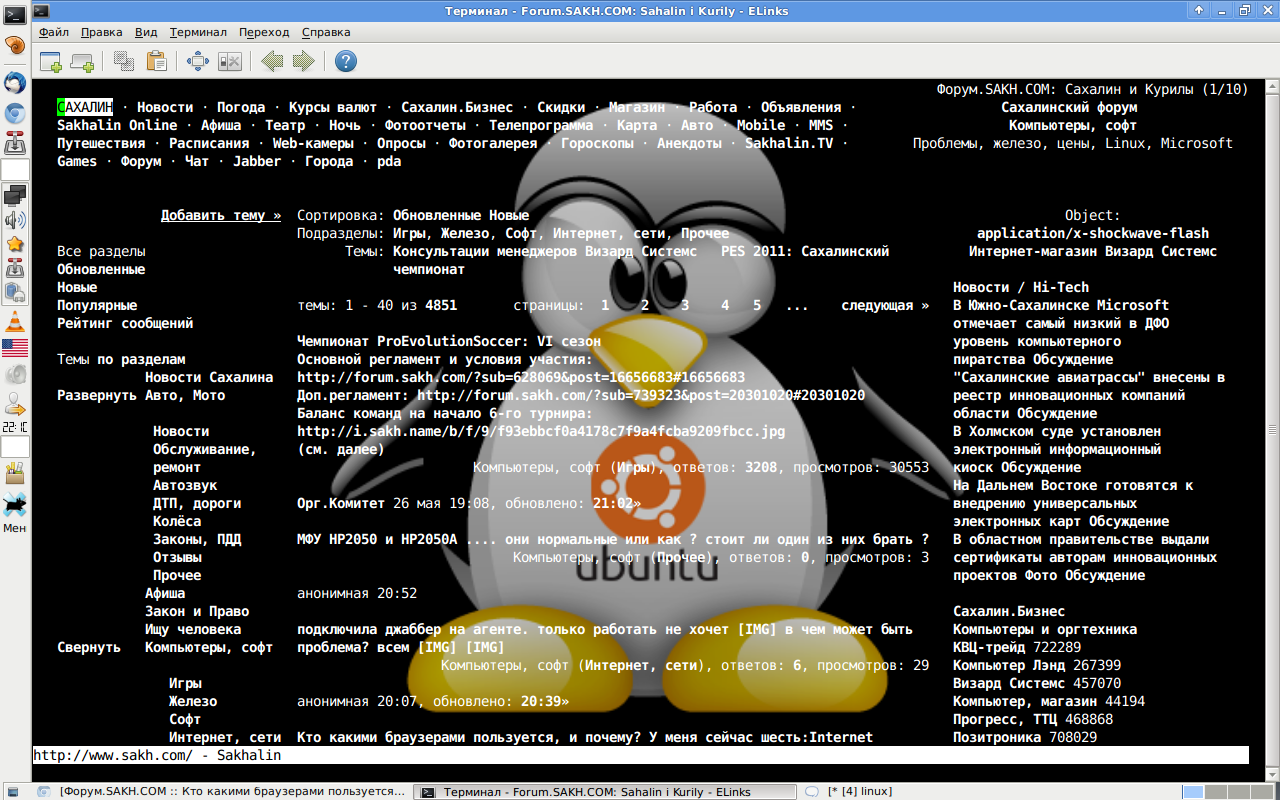Open Thunderbird mail from left panel
Viewport: 1280px width, 800px height.
(x=15, y=83)
